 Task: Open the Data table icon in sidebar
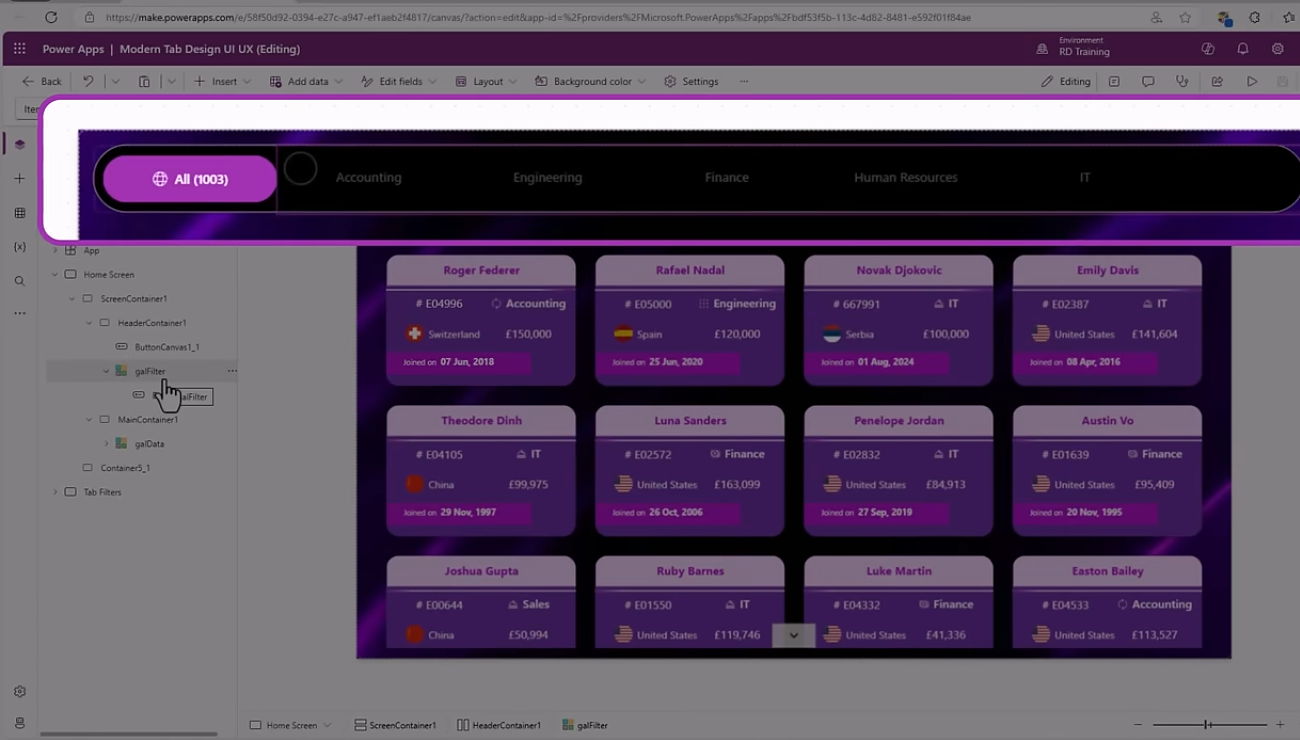click(19, 213)
